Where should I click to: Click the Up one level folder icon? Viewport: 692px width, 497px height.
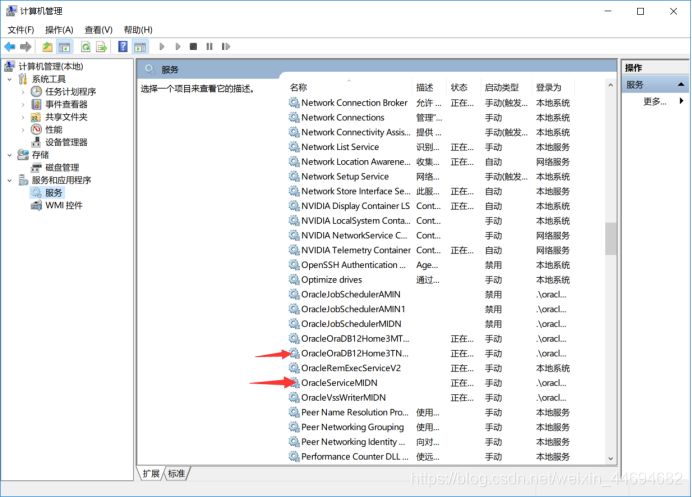pos(47,46)
